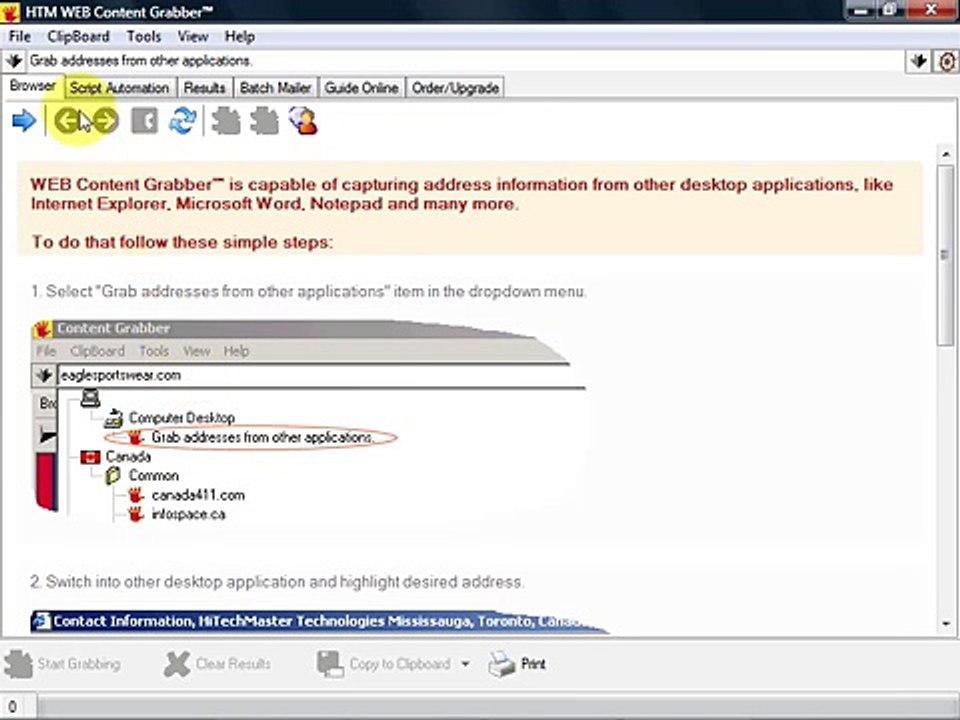Click the 'To do that follow these simple steps' text
This screenshot has height=720, width=960.
(182, 242)
